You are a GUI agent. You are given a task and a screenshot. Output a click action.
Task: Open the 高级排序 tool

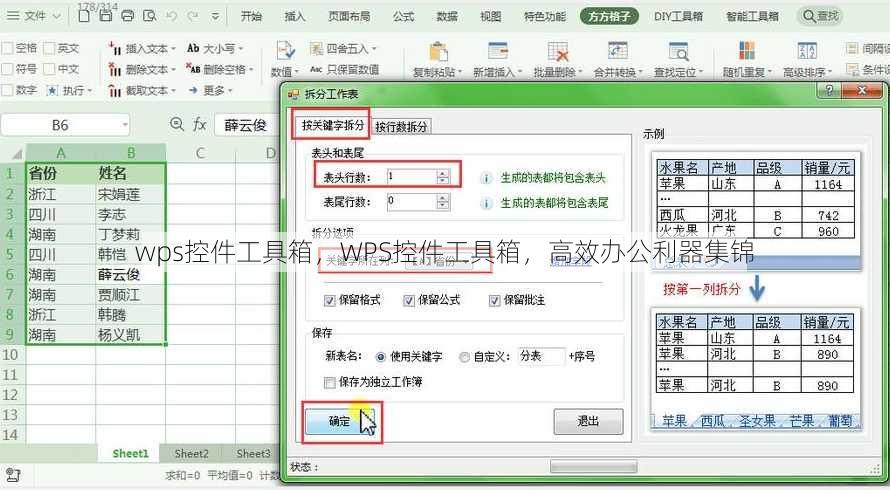tap(807, 59)
